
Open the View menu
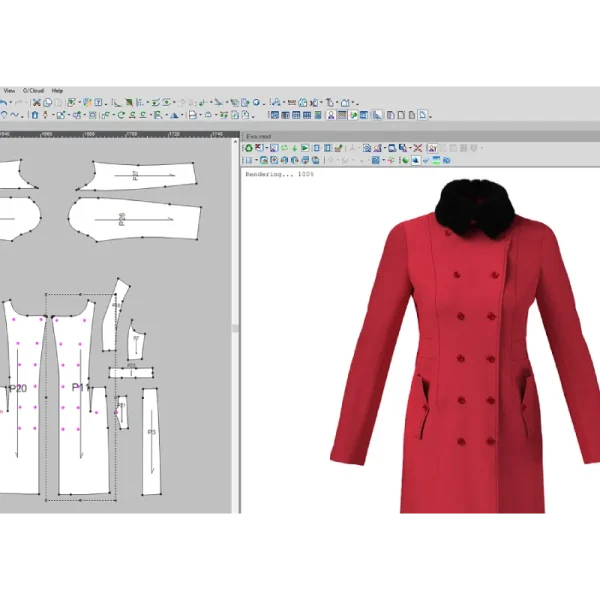coord(9,91)
